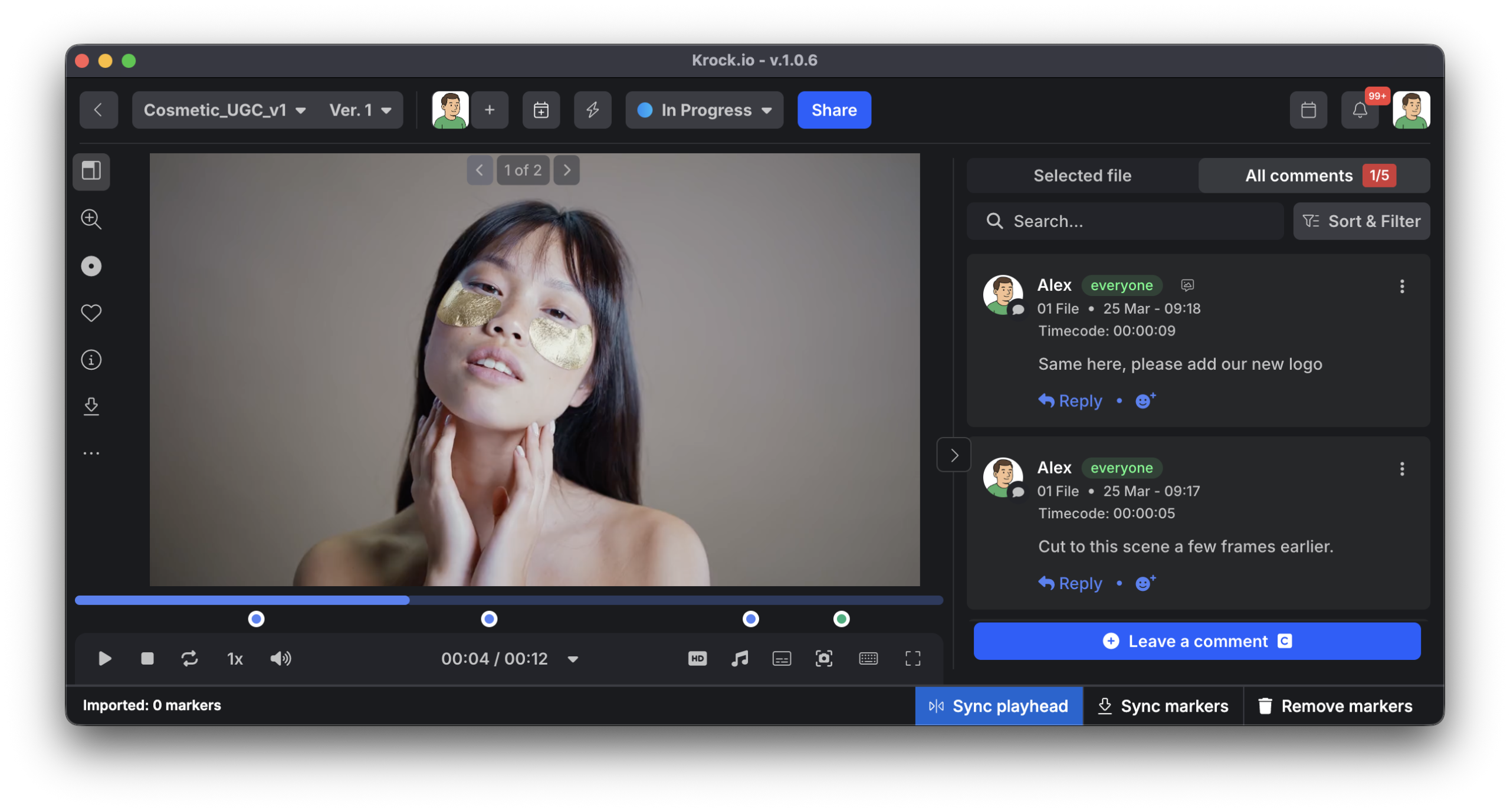The image size is (1510, 812).
Task: Toggle subtitles captions icon
Action: (x=782, y=658)
